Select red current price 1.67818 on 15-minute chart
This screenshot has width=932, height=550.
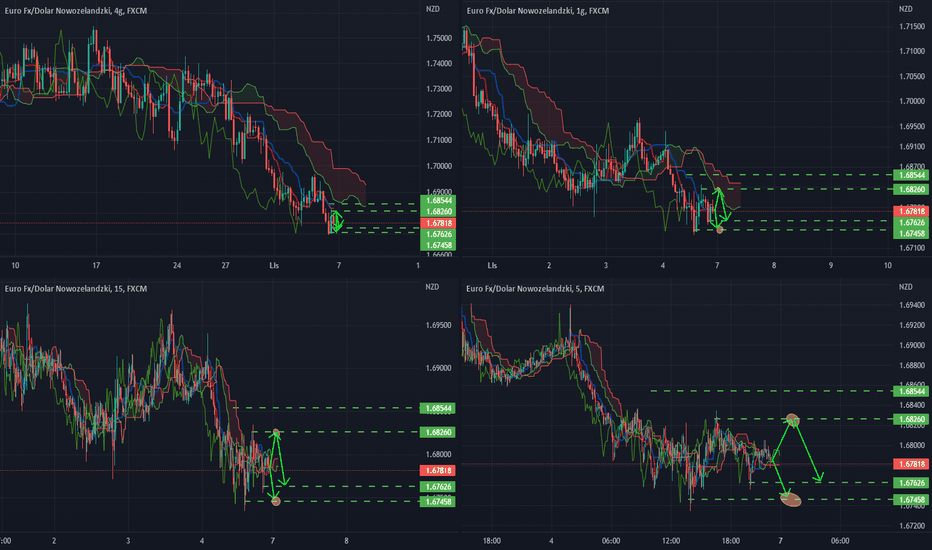(x=438, y=471)
